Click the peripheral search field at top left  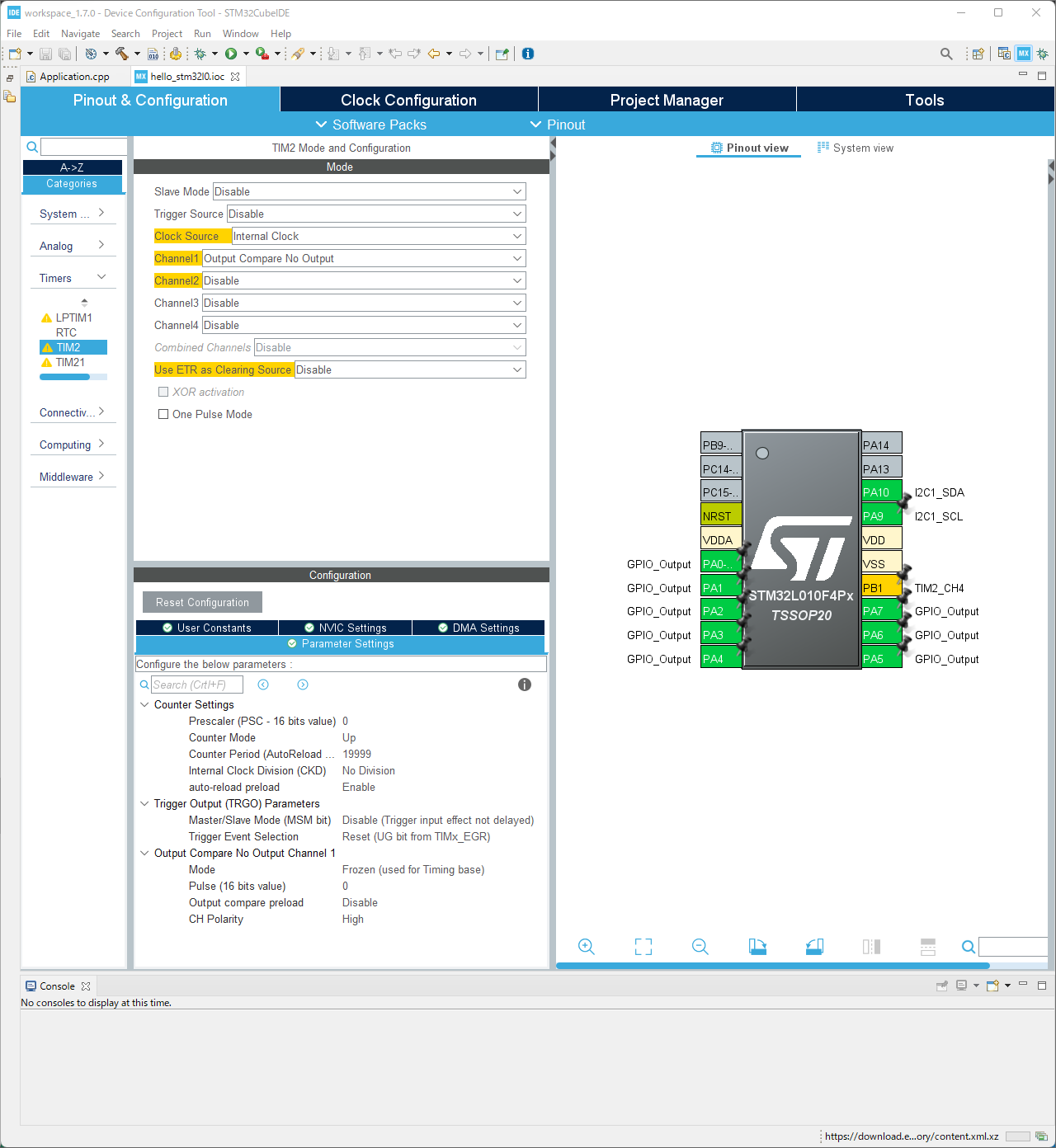point(83,147)
